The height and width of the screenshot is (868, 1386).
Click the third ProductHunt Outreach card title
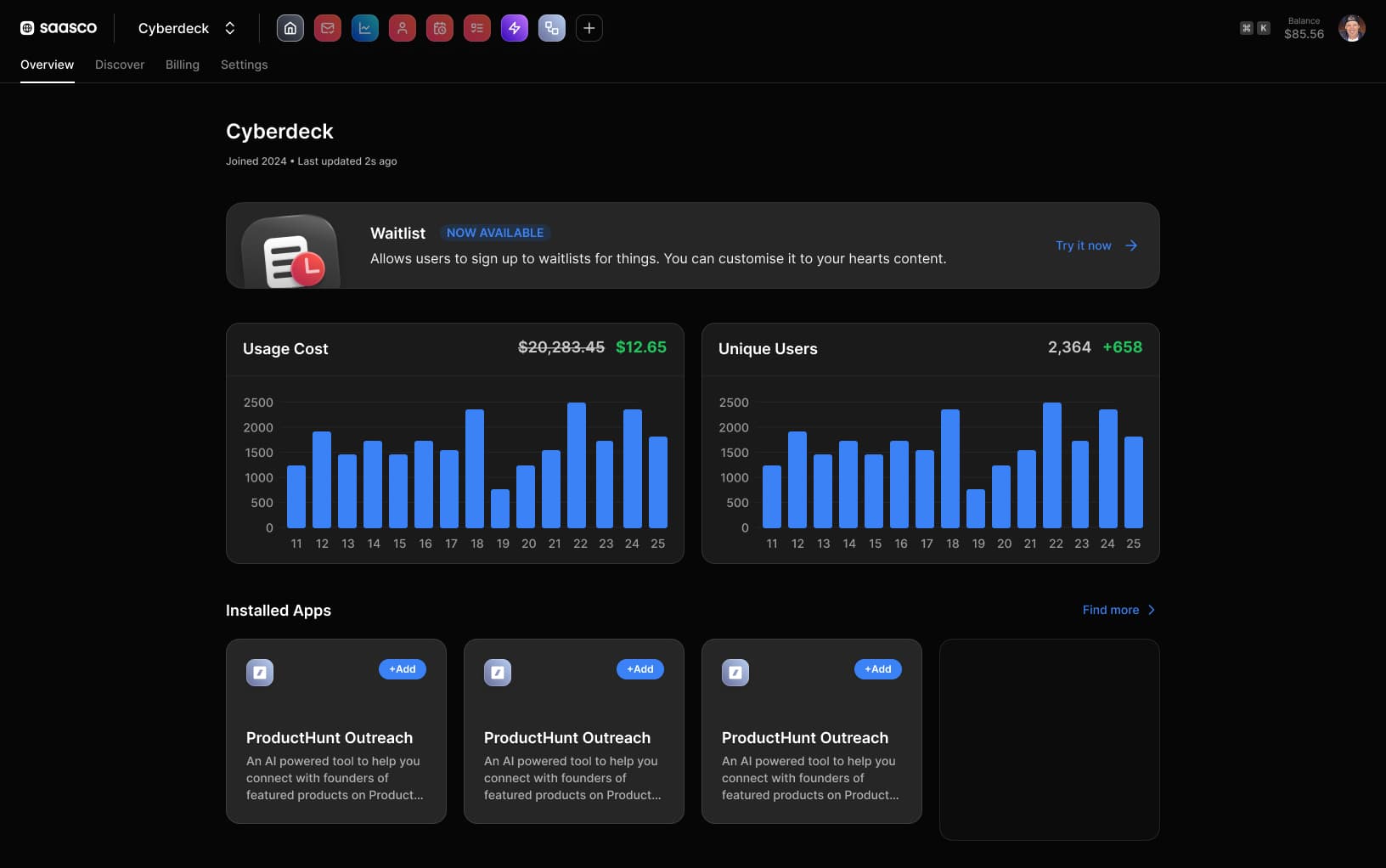805,738
